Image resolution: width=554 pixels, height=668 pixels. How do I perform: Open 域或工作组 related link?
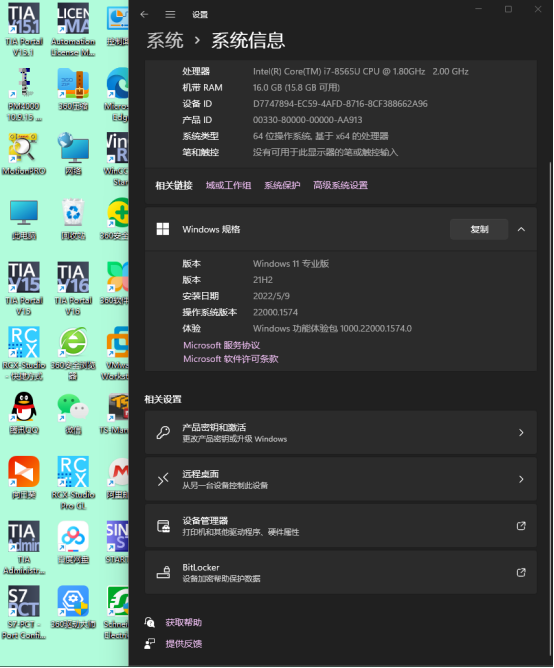(x=228, y=185)
